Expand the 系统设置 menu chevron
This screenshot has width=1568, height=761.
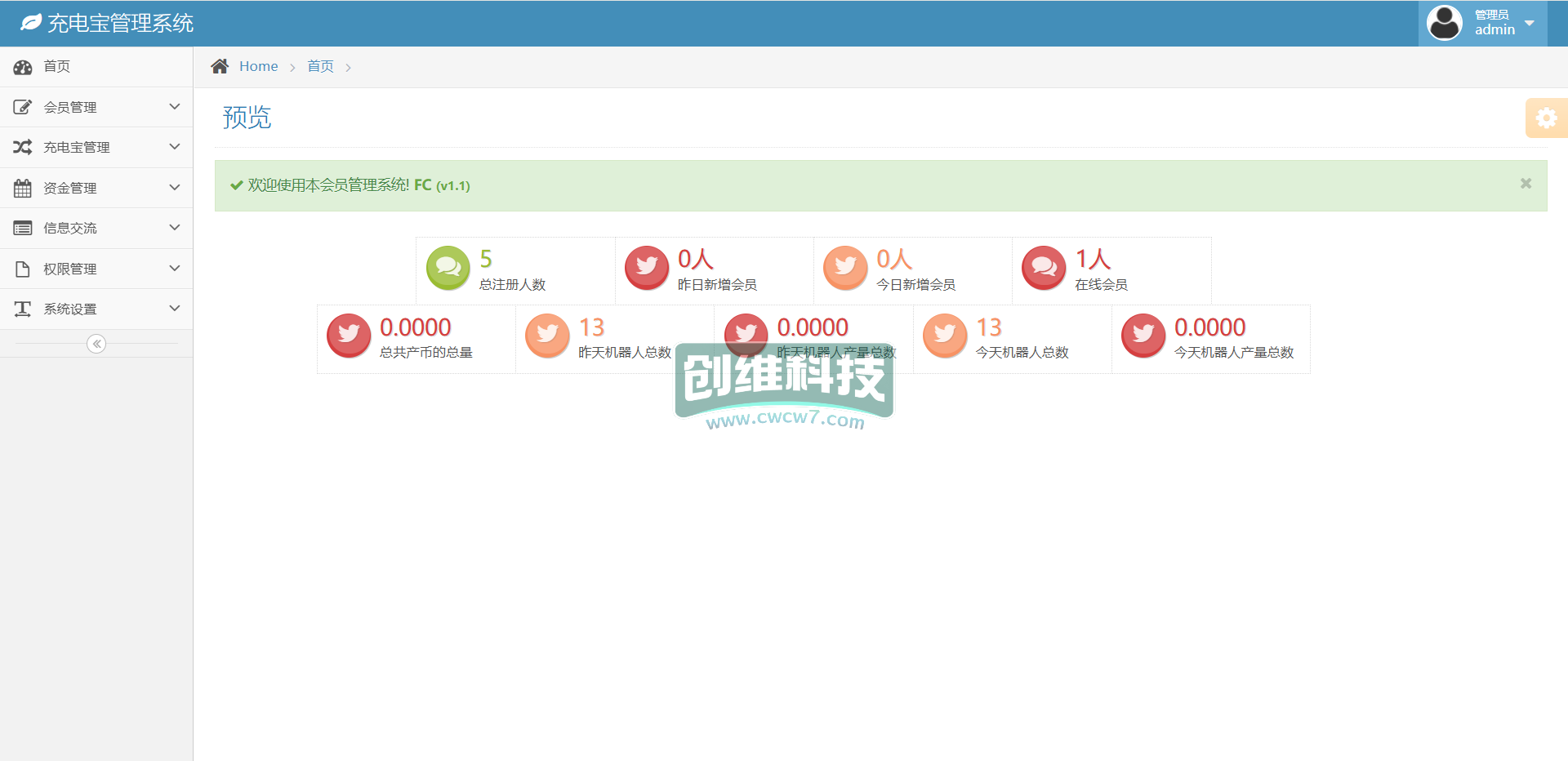pos(174,309)
